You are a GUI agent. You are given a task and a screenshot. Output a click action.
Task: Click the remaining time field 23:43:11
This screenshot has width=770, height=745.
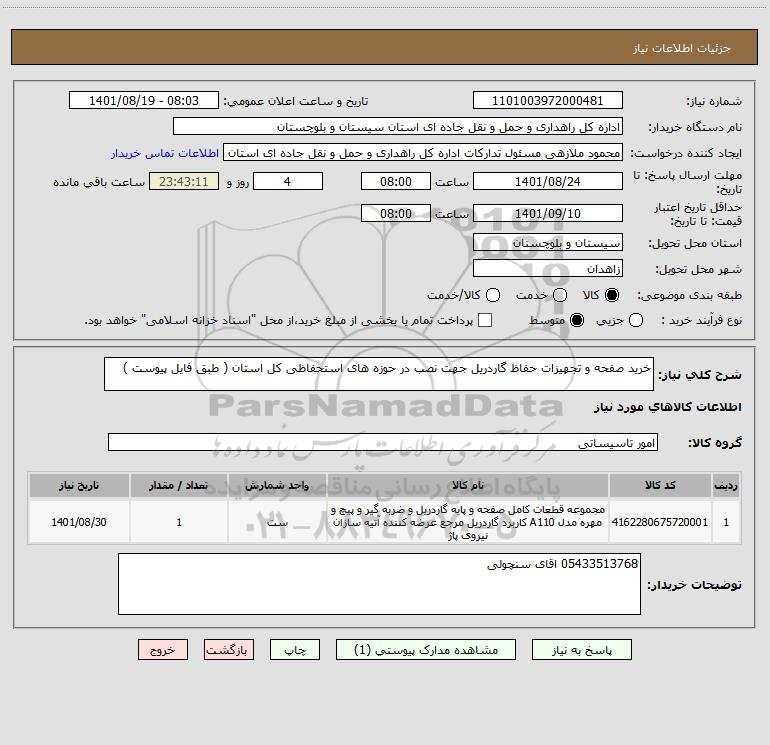point(184,181)
